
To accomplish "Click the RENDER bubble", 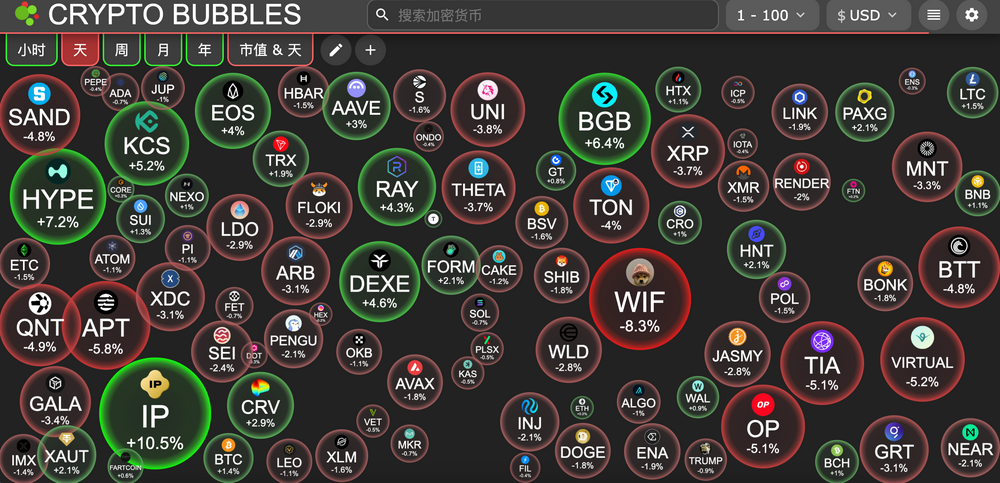I will point(802,181).
